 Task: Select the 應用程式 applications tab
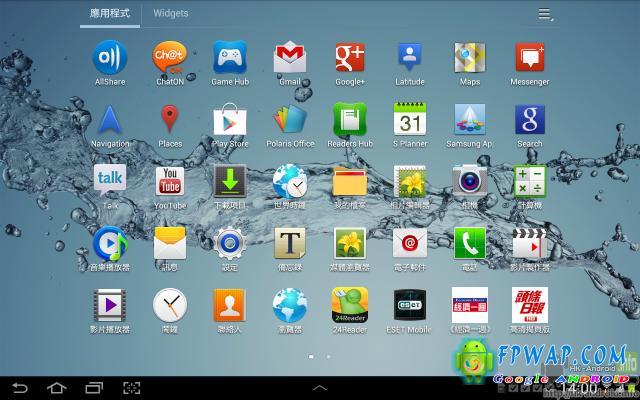[110, 14]
